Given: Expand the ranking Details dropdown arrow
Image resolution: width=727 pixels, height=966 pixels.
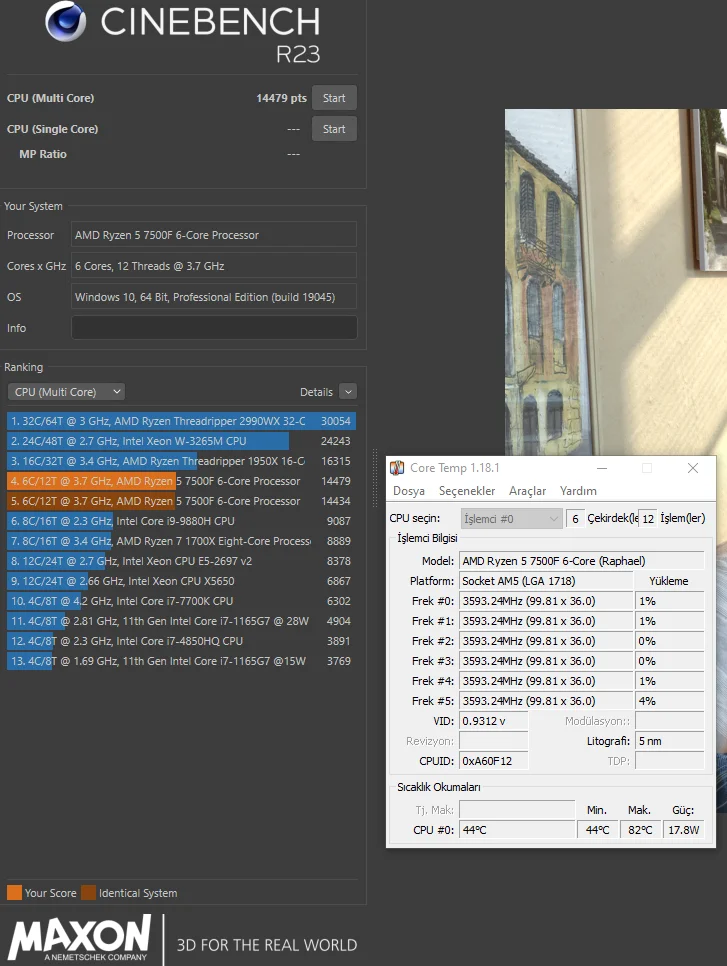Looking at the screenshot, I should click(x=348, y=392).
